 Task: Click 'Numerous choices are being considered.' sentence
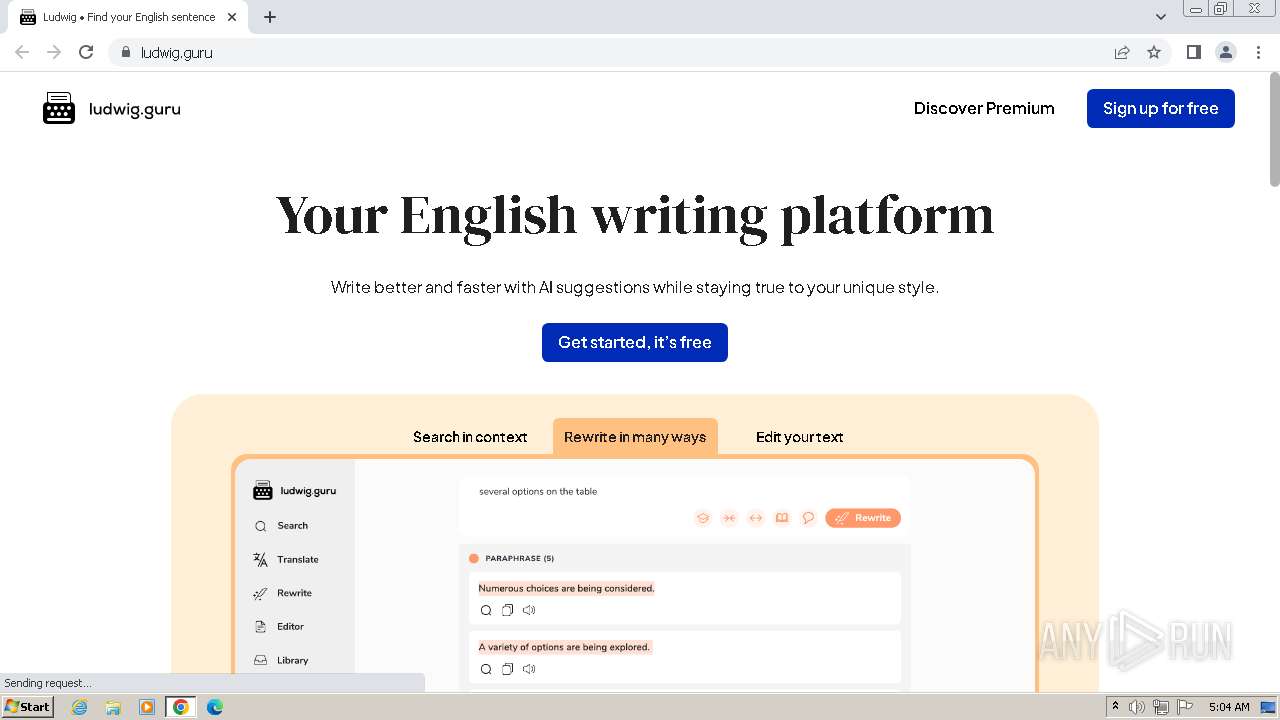(566, 588)
